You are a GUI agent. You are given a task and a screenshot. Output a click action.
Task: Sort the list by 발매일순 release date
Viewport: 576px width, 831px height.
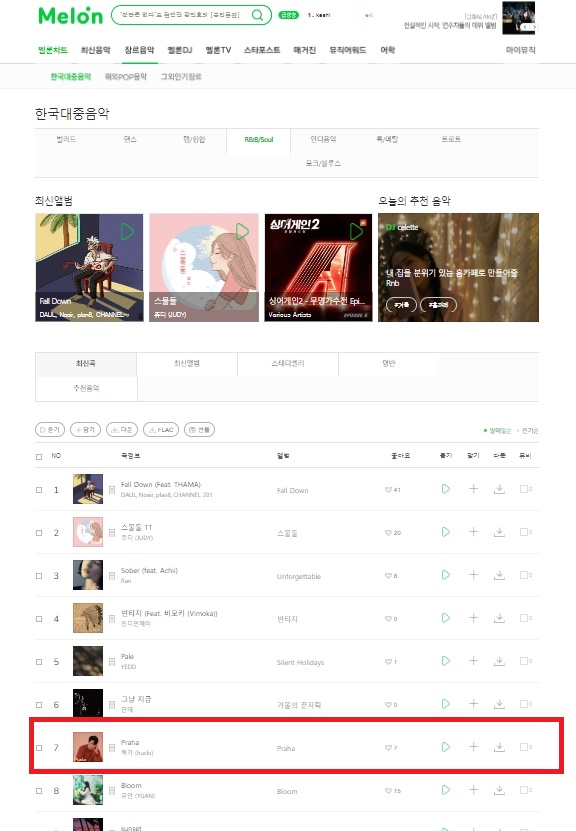pyautogui.click(x=498, y=431)
